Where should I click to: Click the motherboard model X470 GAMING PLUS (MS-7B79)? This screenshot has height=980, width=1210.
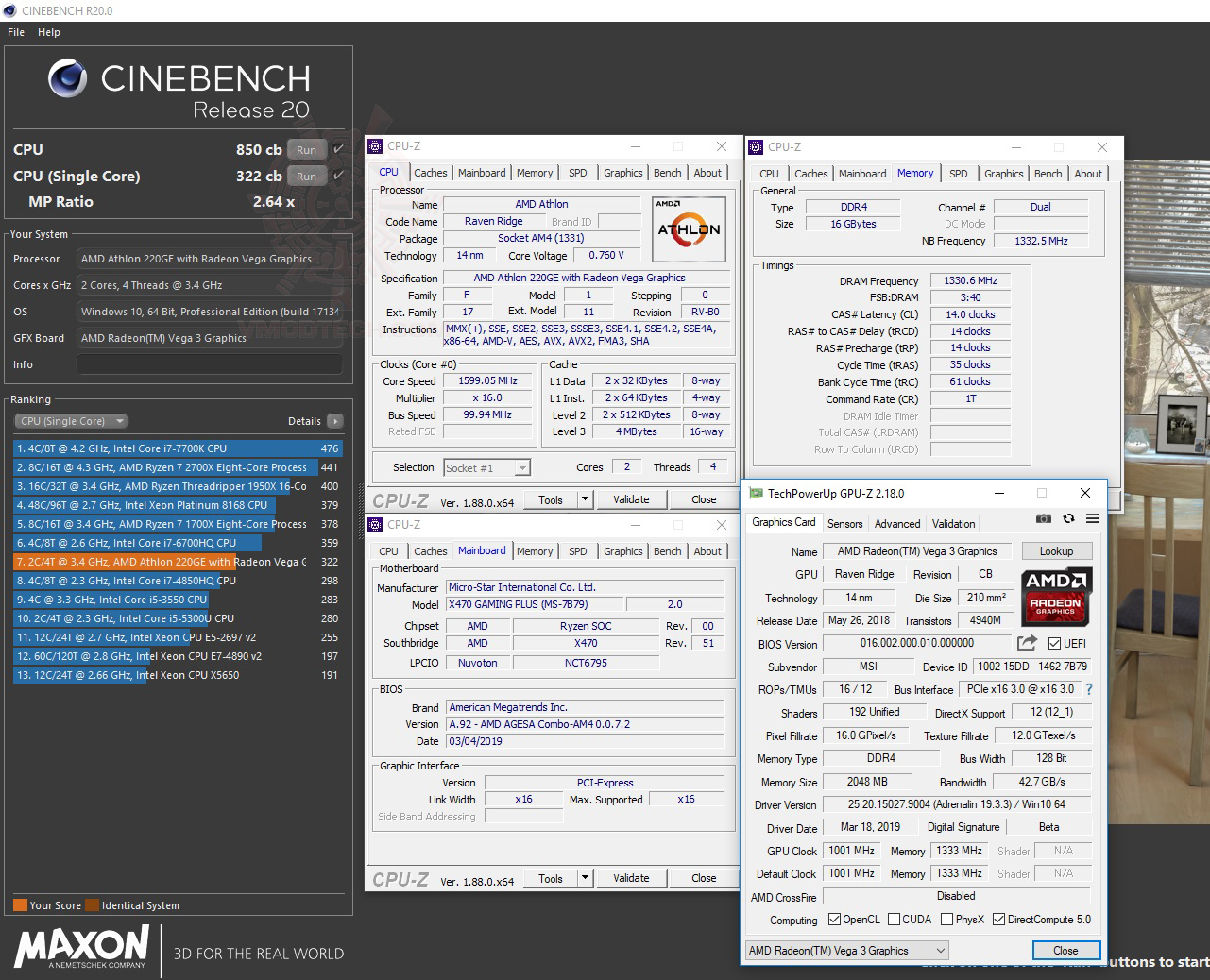pyautogui.click(x=534, y=604)
